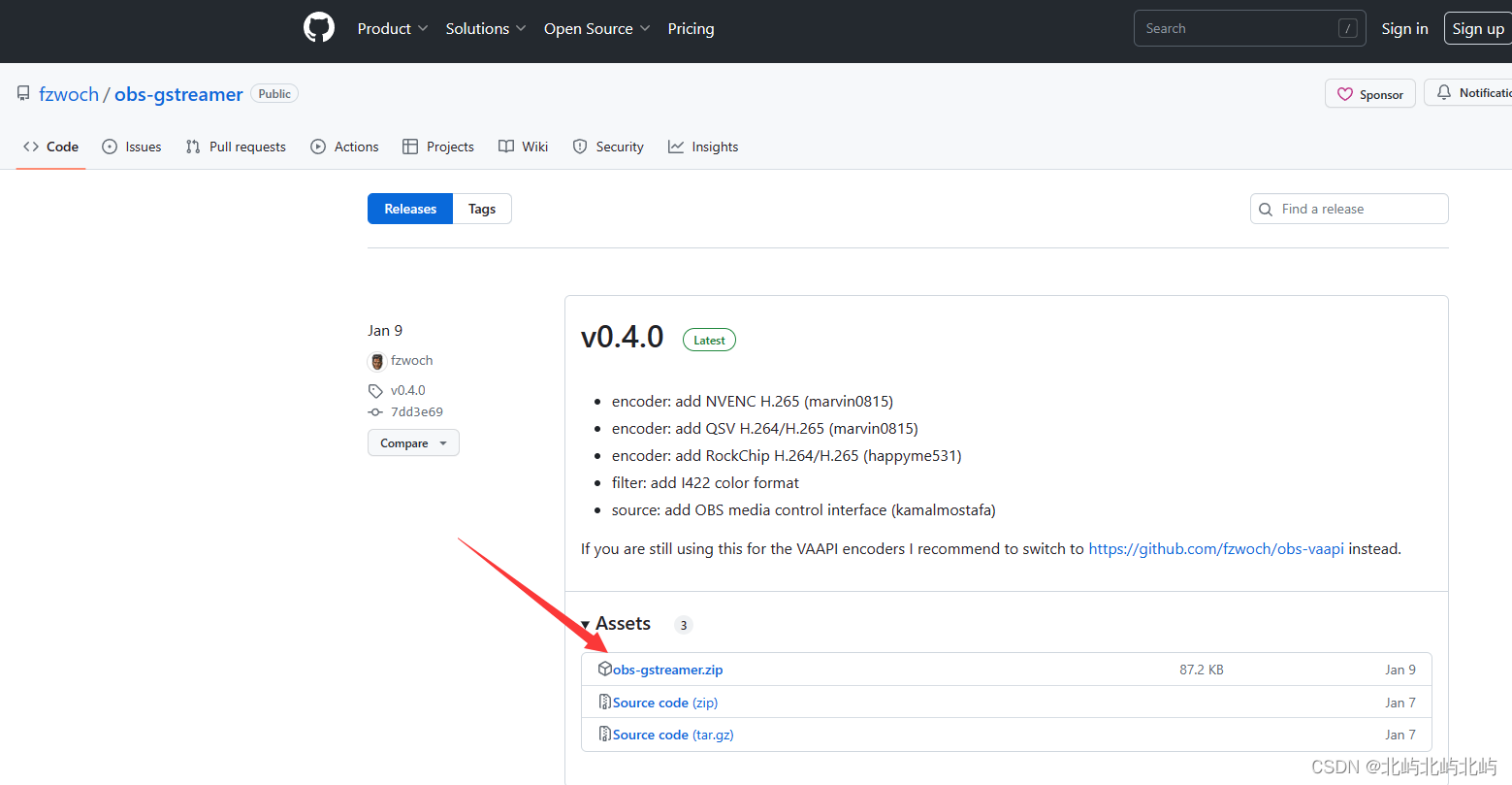Click the Notifications bell button
1512x785 pixels.
tap(1468, 93)
